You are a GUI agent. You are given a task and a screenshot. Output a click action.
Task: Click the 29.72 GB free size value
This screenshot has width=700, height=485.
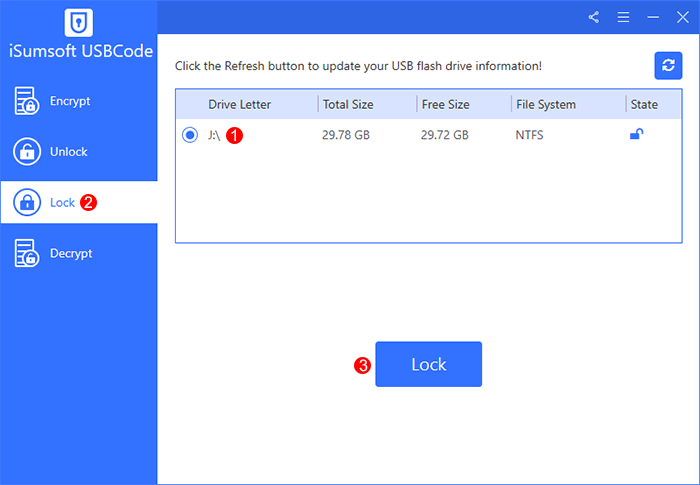pos(444,135)
